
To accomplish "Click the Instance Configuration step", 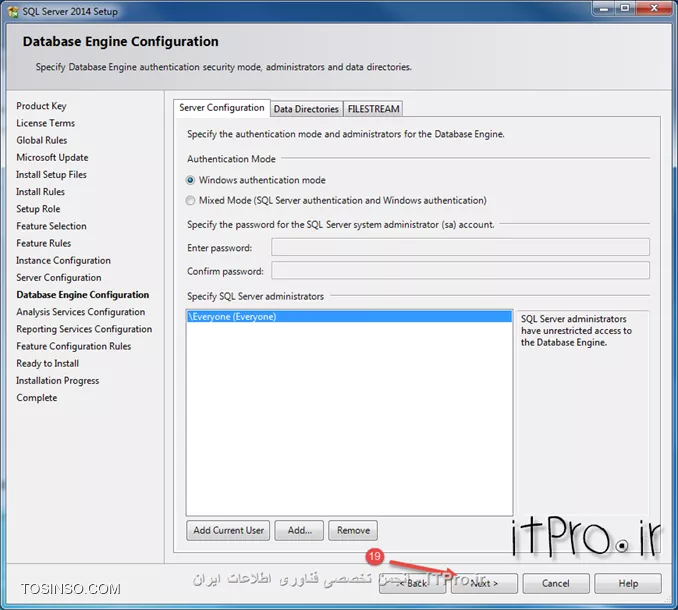I will [x=64, y=261].
